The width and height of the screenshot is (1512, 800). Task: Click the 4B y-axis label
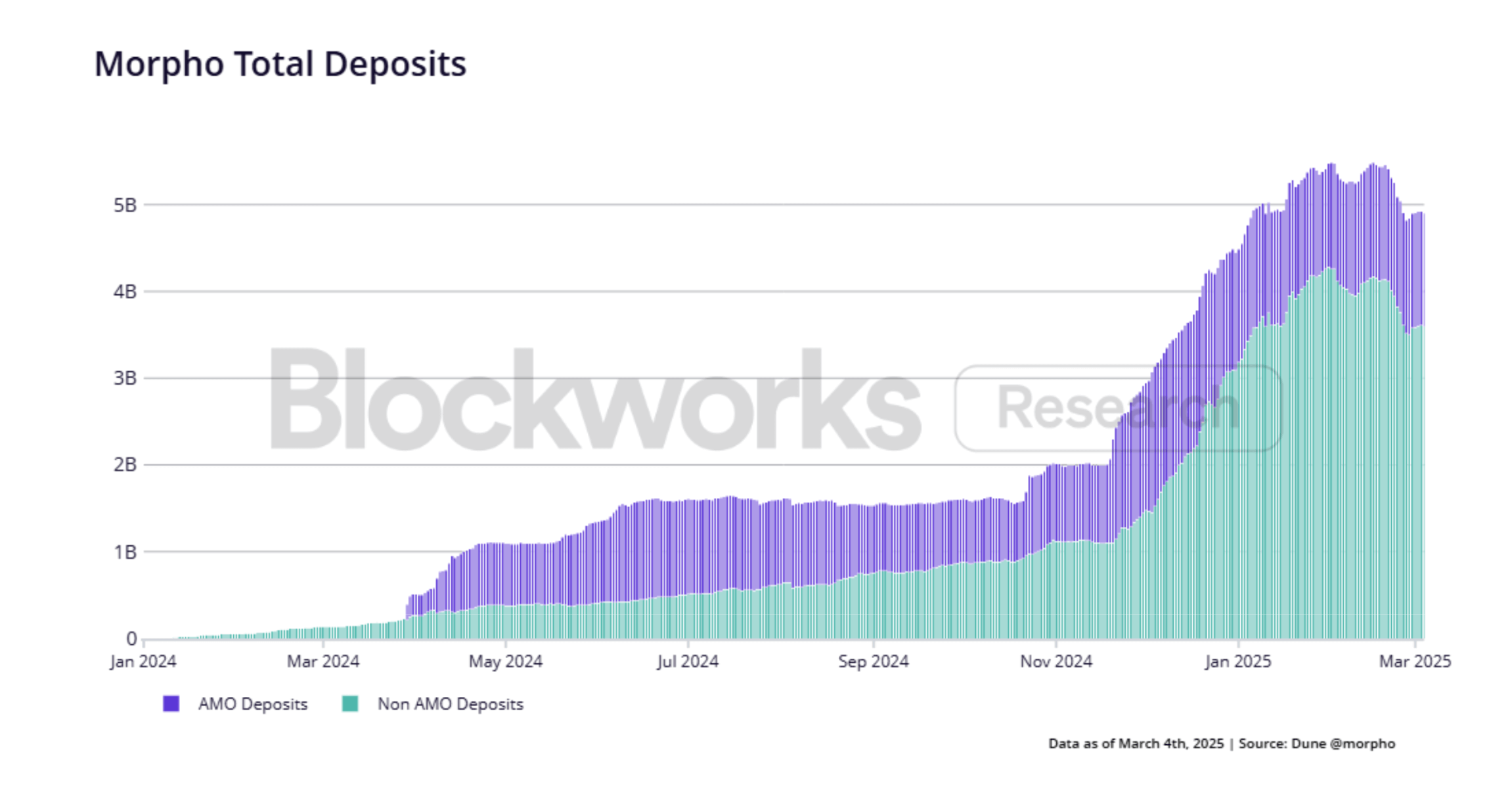[125, 292]
